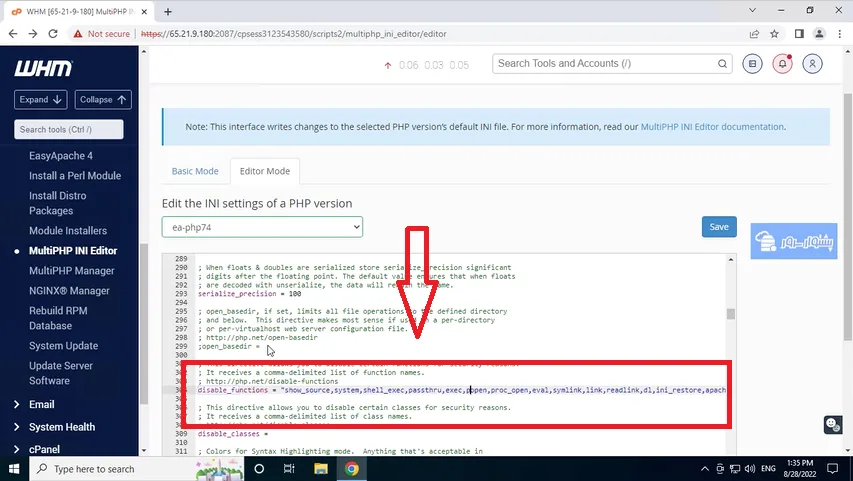Open Module Installers in sidebar
The height and width of the screenshot is (481, 853).
pyautogui.click(x=68, y=231)
